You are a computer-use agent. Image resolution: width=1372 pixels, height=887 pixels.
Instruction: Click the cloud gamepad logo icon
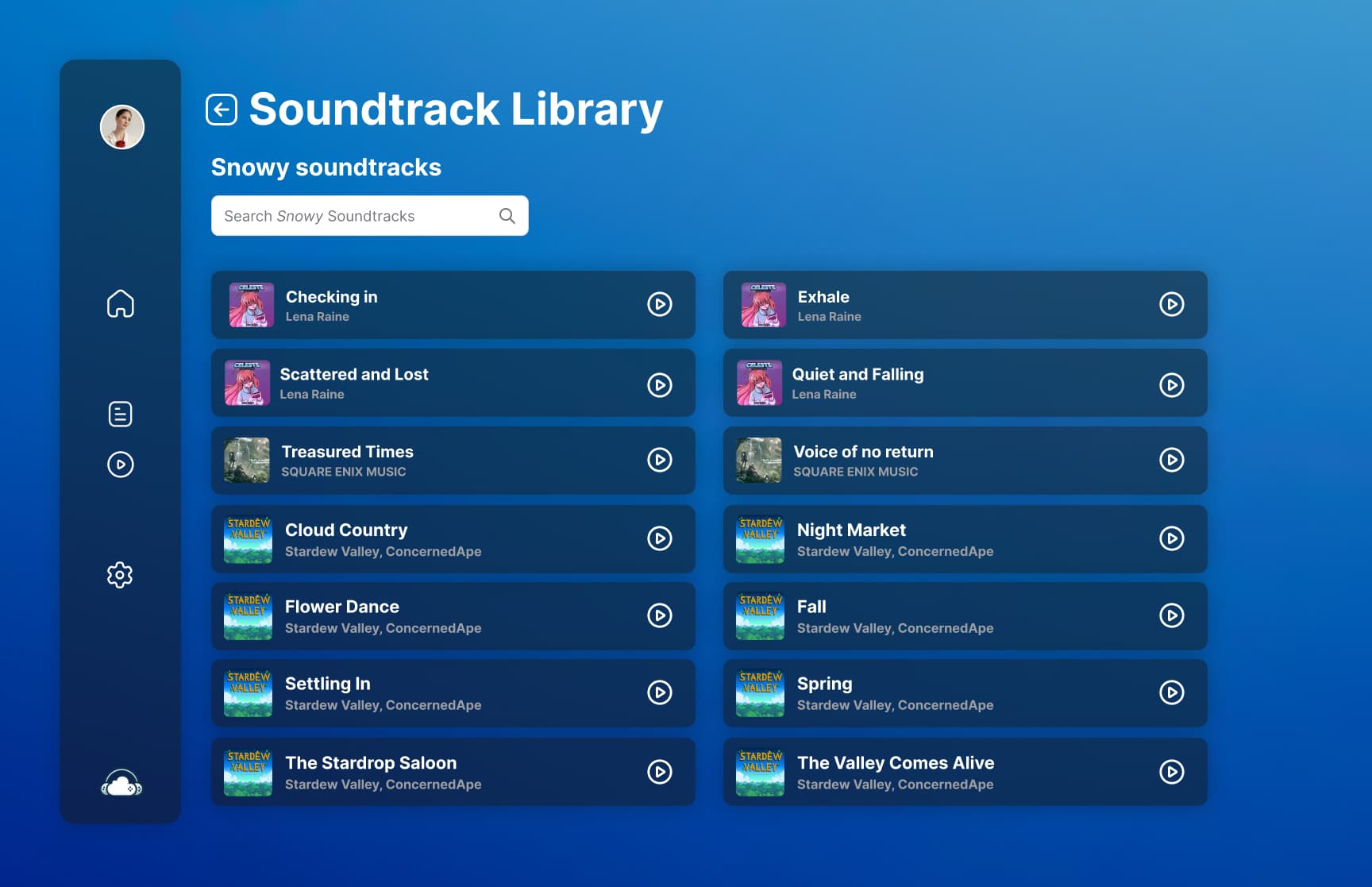121,784
